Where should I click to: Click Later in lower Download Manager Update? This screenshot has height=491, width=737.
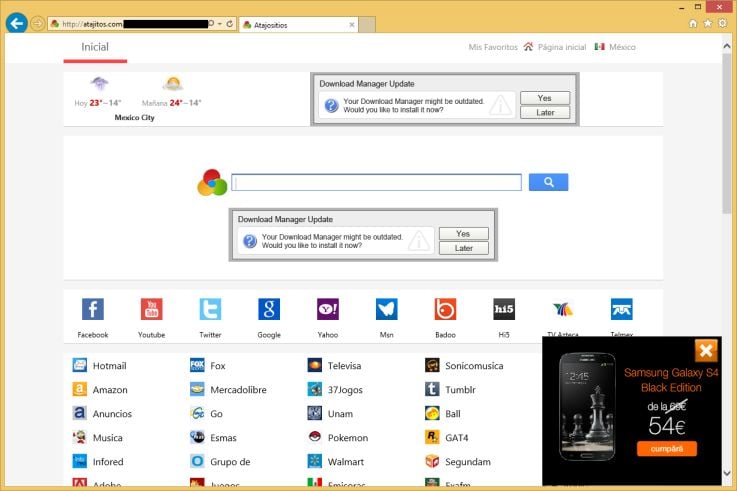463,248
